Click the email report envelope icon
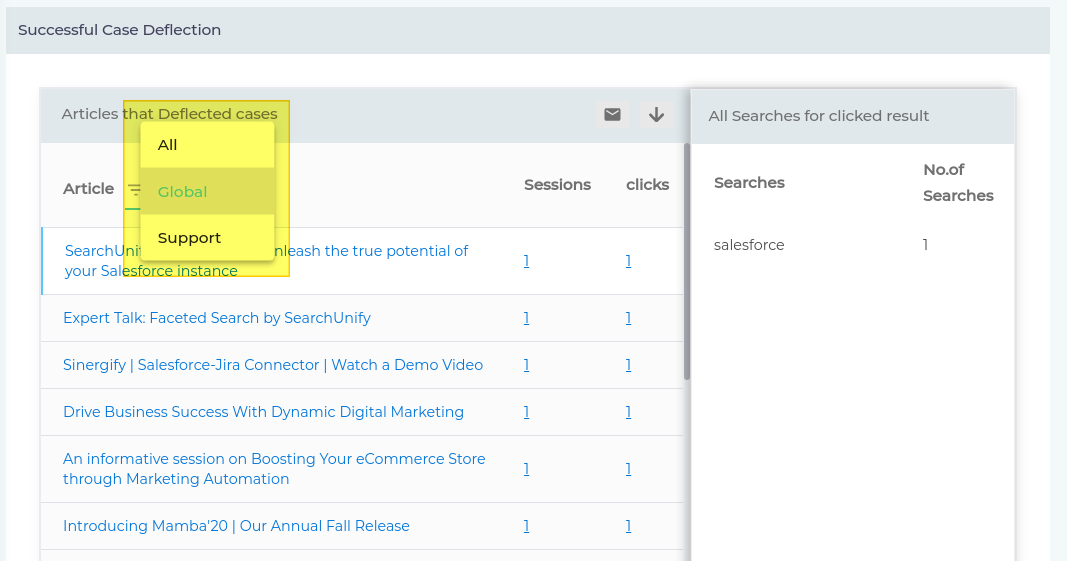The width and height of the screenshot is (1067, 561). [x=612, y=115]
